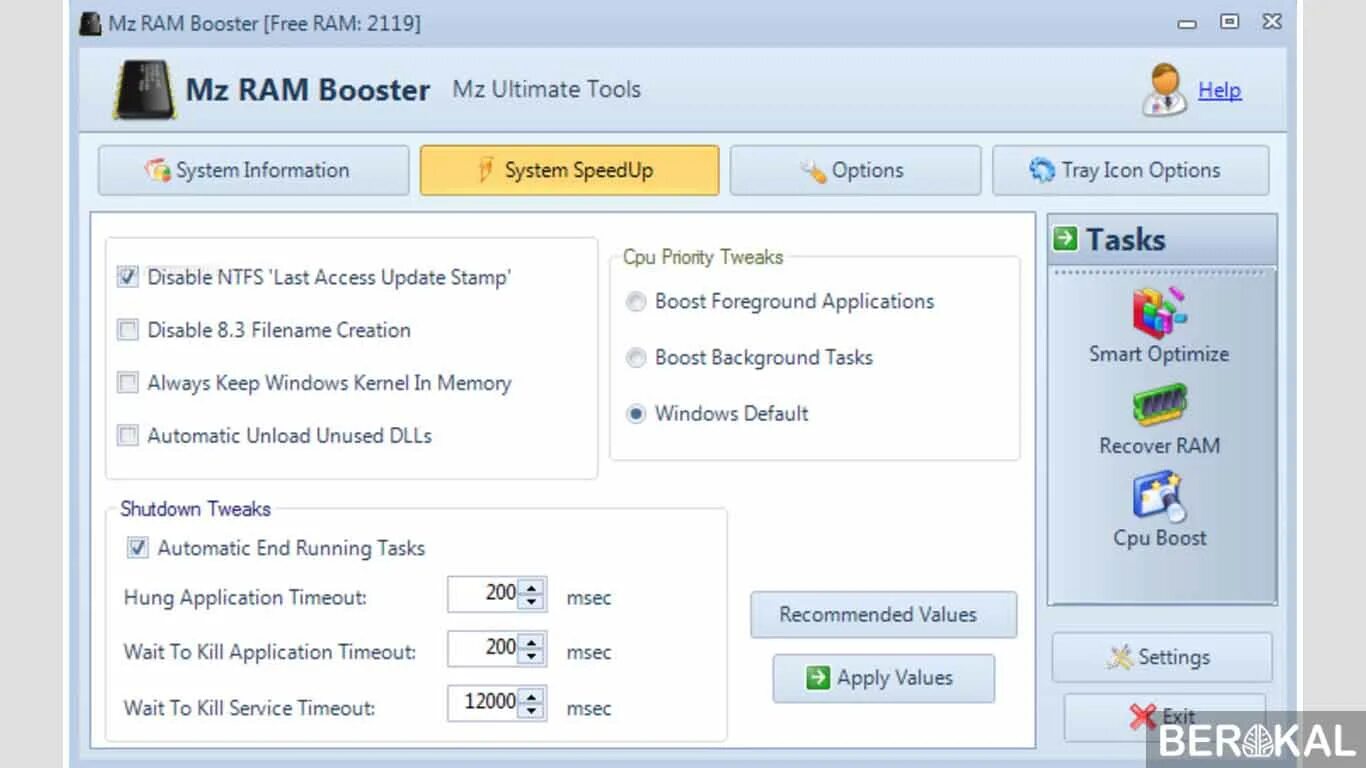The width and height of the screenshot is (1366, 768).
Task: Select Boost Foreground Applications radio button
Action: pos(636,302)
